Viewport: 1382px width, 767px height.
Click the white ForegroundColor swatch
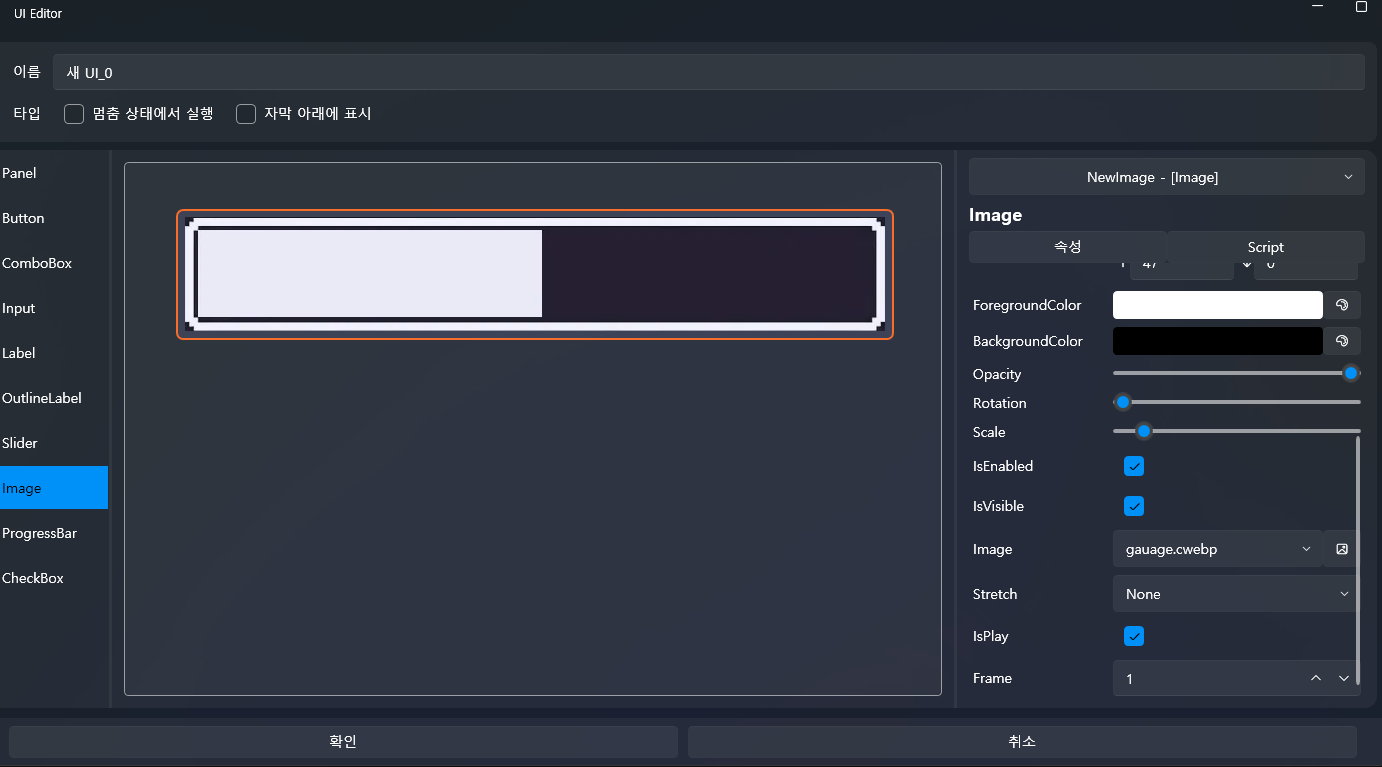(1217, 305)
